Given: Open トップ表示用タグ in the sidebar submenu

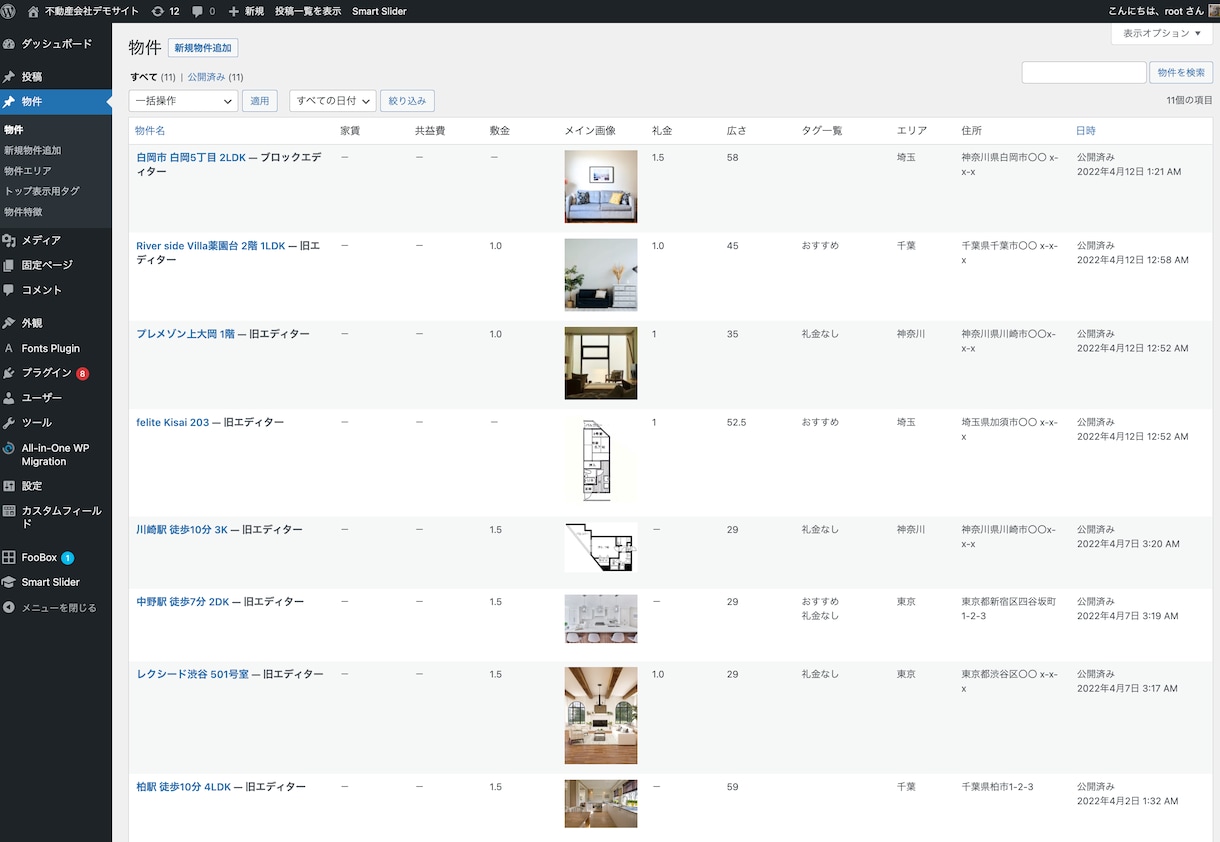Looking at the screenshot, I should 42,191.
